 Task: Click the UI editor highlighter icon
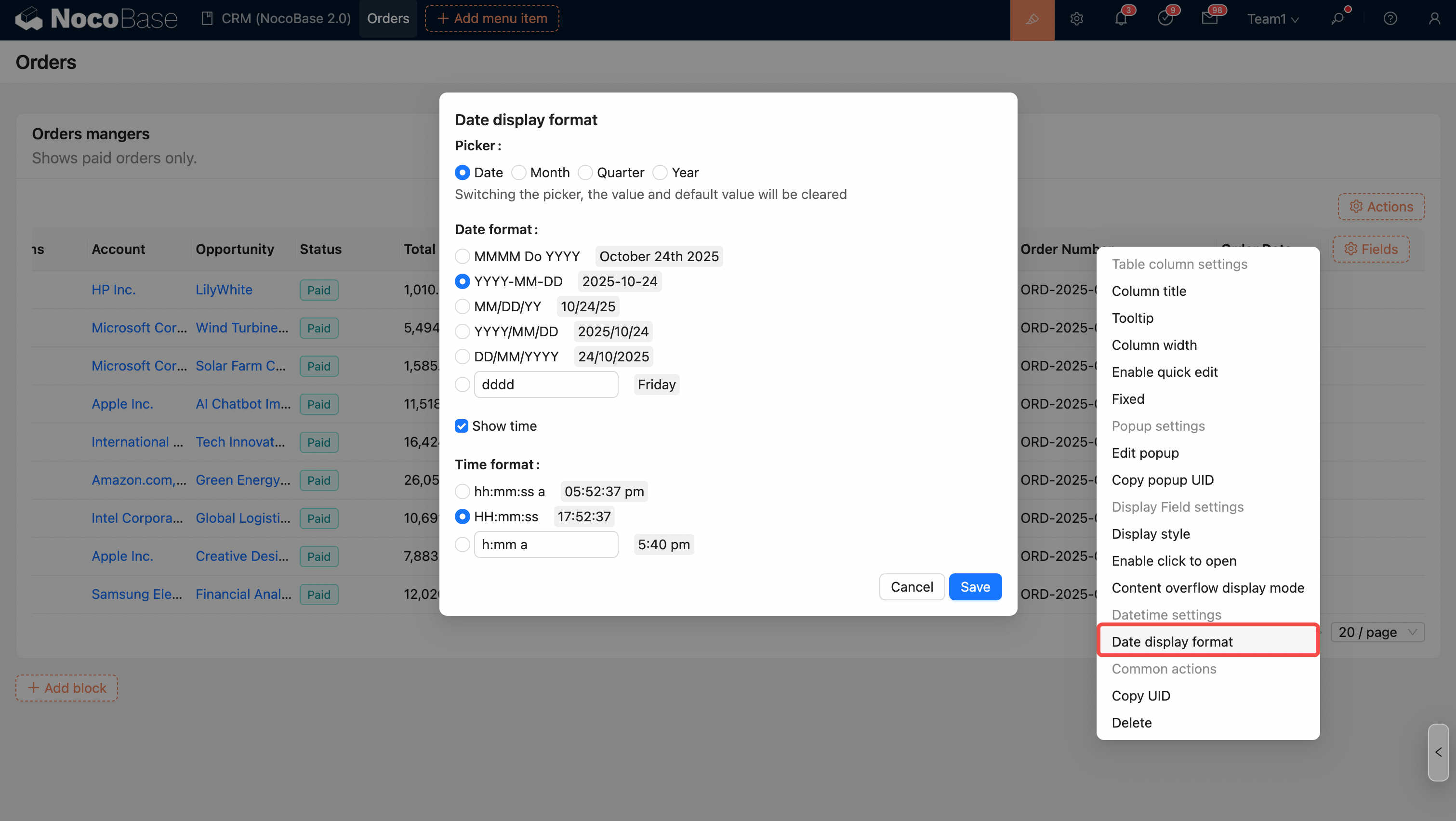(1032, 19)
